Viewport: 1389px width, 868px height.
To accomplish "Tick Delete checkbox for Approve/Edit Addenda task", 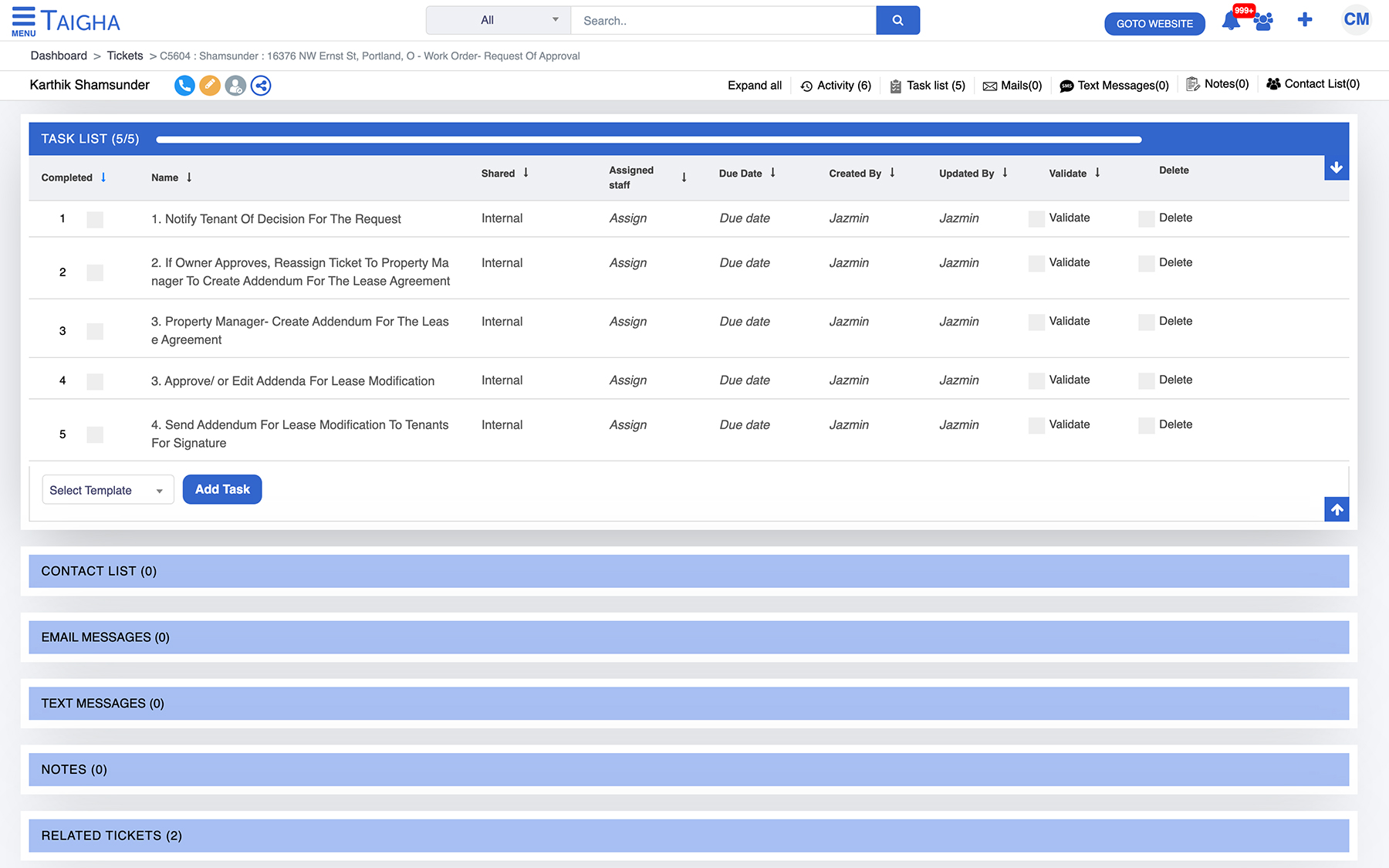I will (1147, 380).
